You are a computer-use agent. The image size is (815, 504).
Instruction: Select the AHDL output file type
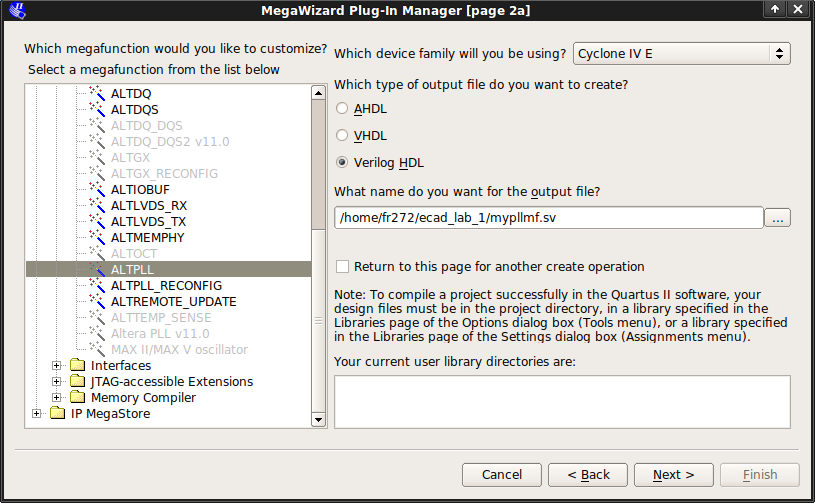point(343,108)
